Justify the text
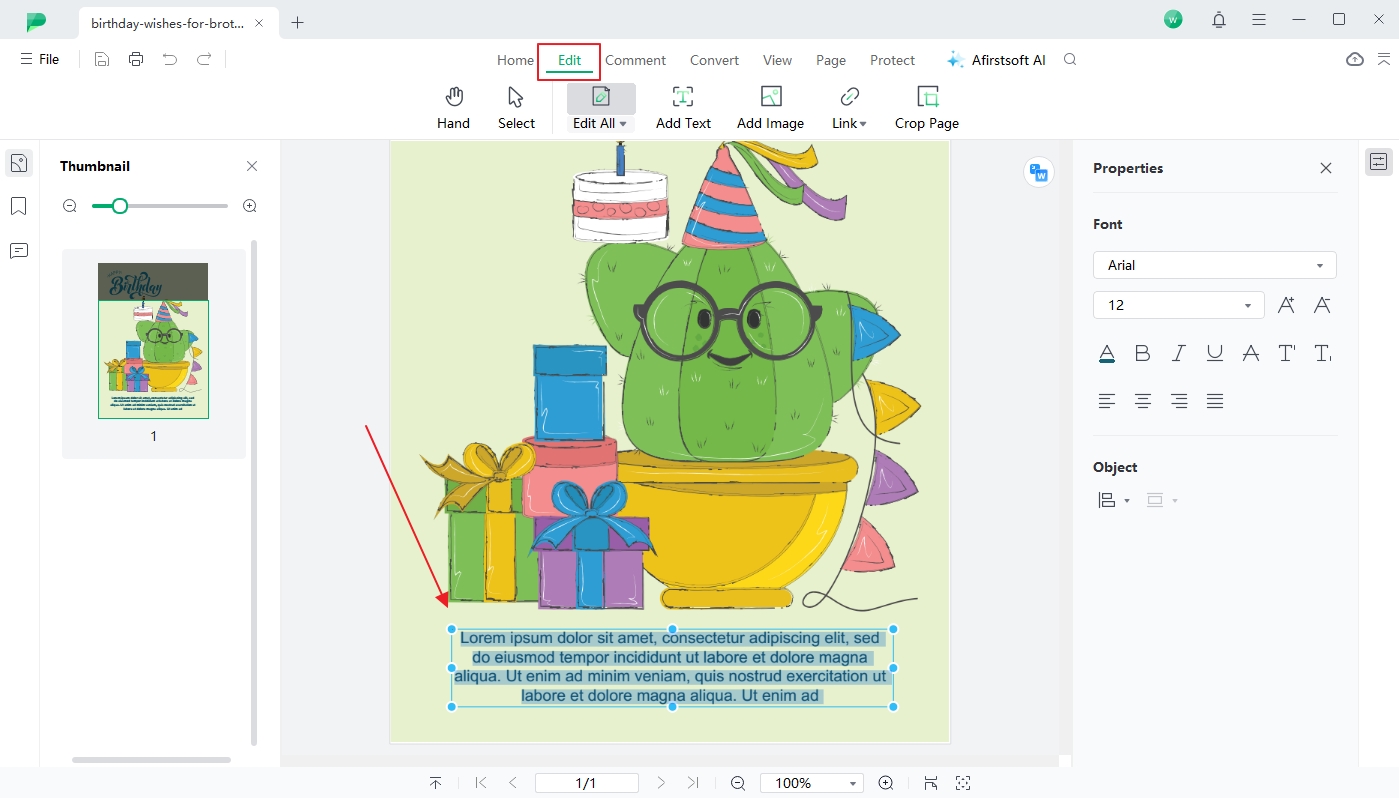Viewport: 1399px width, 798px height. point(1215,401)
